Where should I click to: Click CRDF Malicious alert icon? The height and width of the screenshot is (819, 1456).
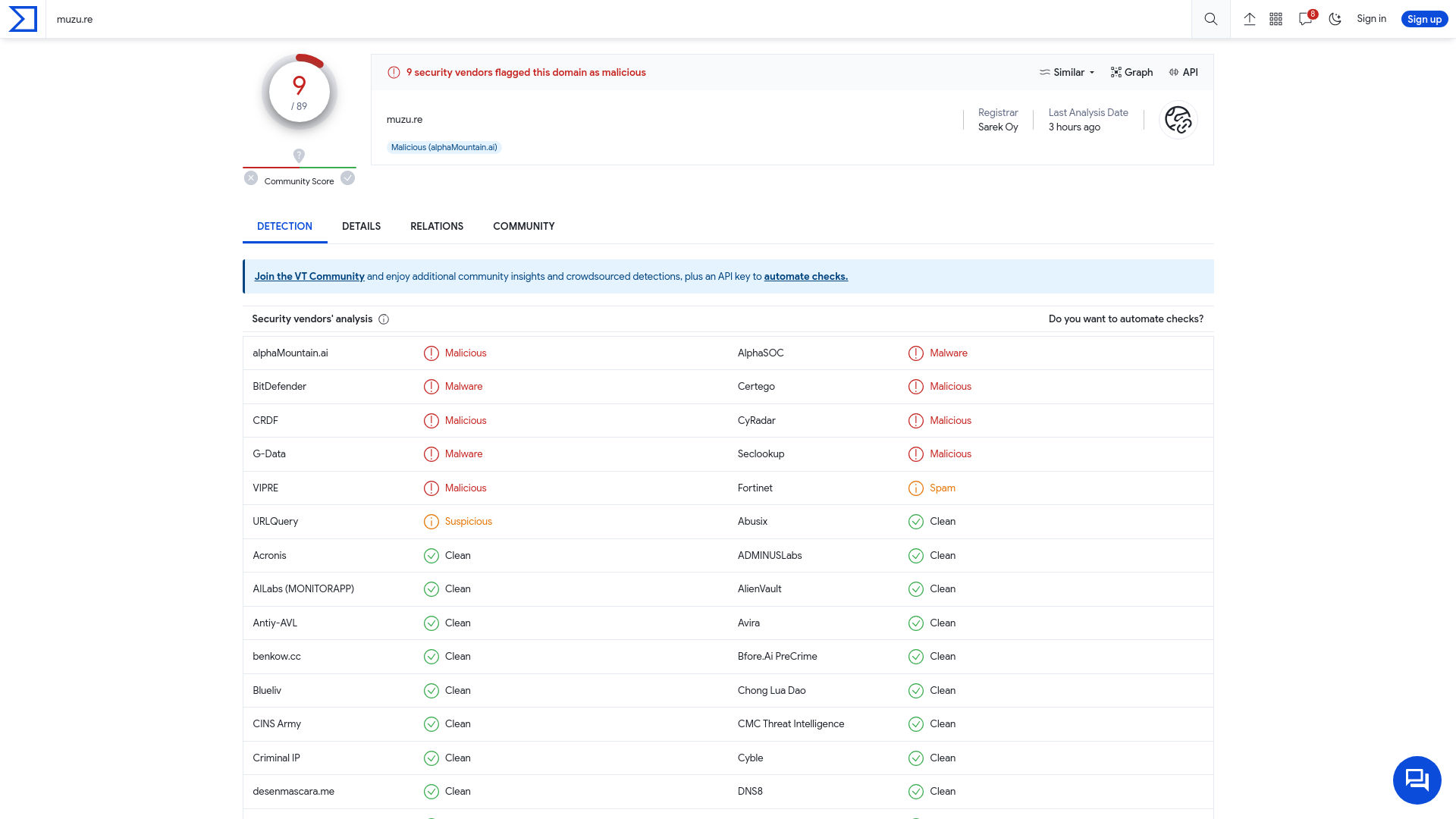[x=431, y=421]
